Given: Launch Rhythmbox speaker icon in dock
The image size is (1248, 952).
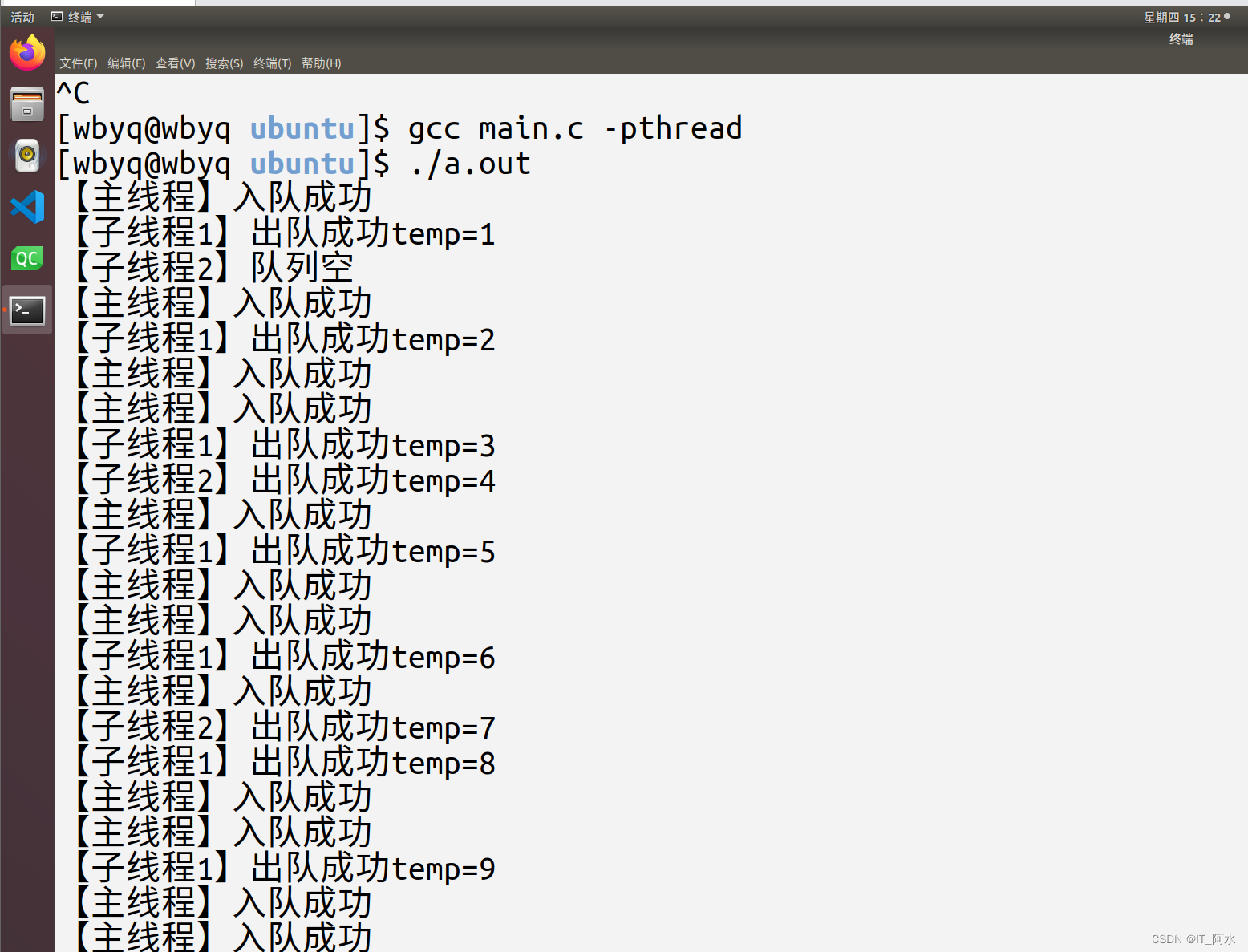Looking at the screenshot, I should (x=27, y=156).
